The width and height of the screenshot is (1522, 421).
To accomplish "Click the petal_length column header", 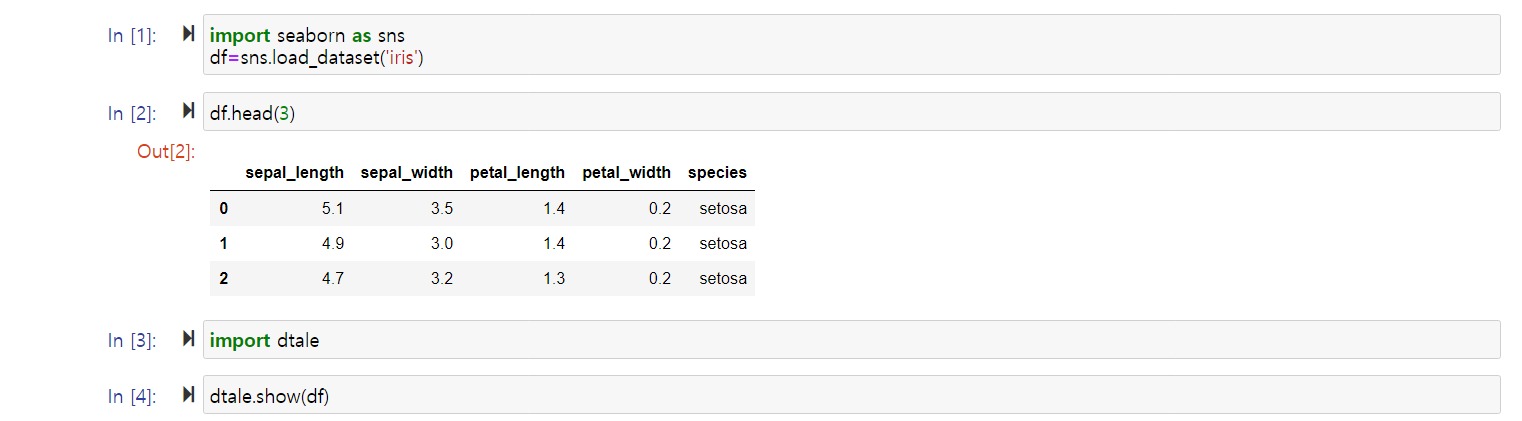I will pos(517,172).
